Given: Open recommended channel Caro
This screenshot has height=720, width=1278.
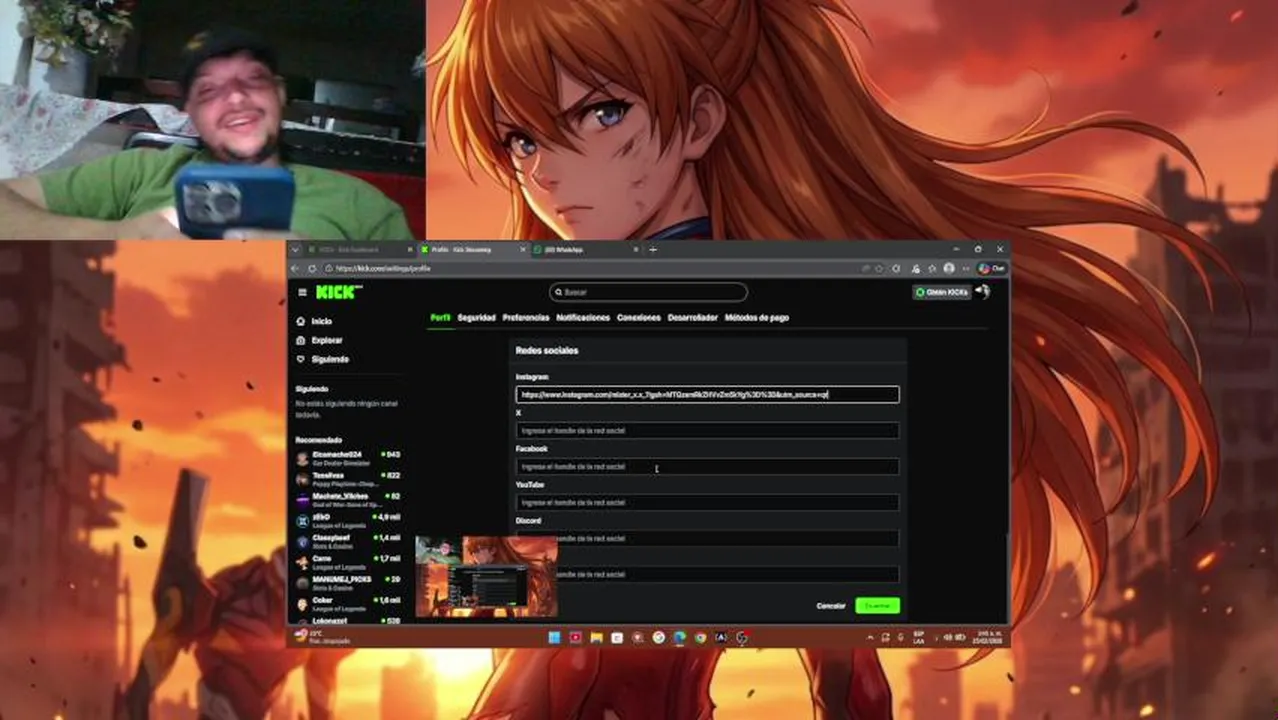Looking at the screenshot, I should [x=348, y=562].
